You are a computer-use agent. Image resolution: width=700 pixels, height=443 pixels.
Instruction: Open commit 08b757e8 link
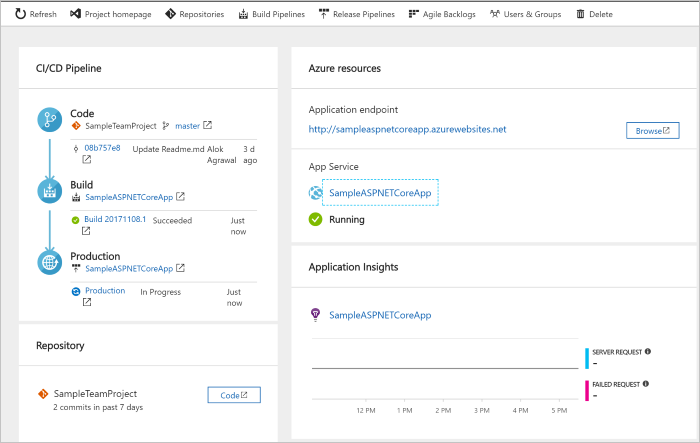click(102, 148)
